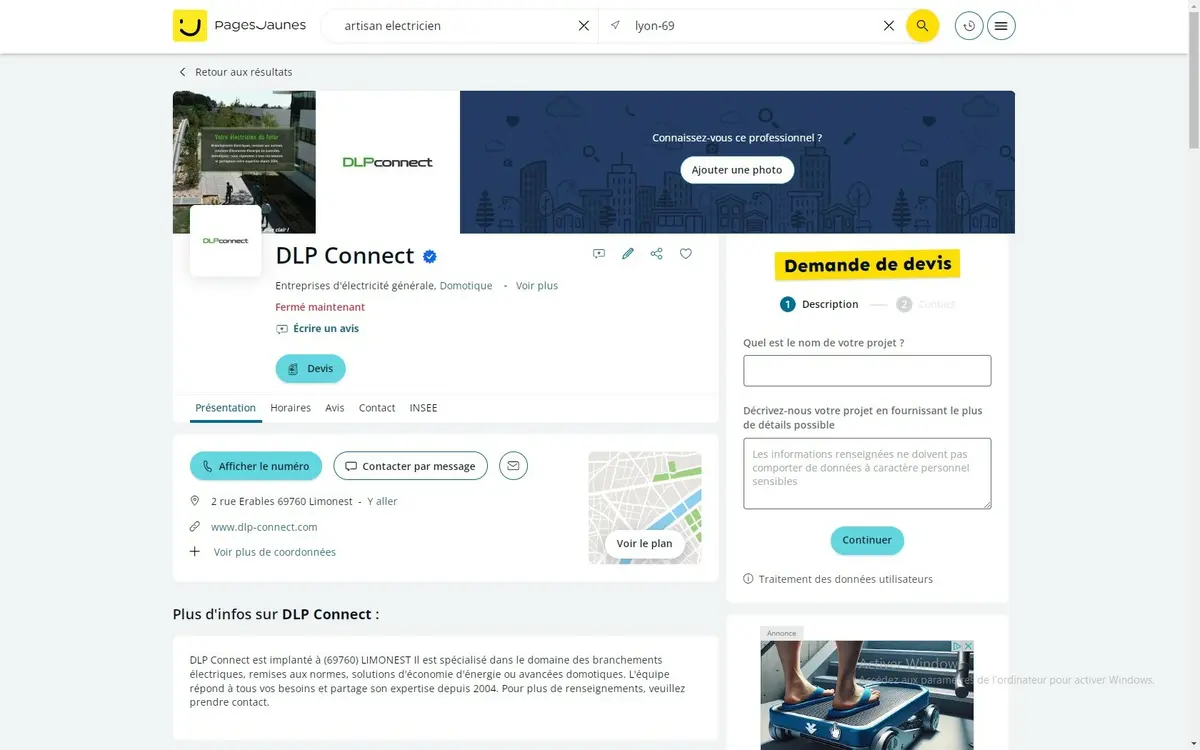Click the yellow search magnifier button
Image resolution: width=1200 pixels, height=750 pixels.
[922, 26]
